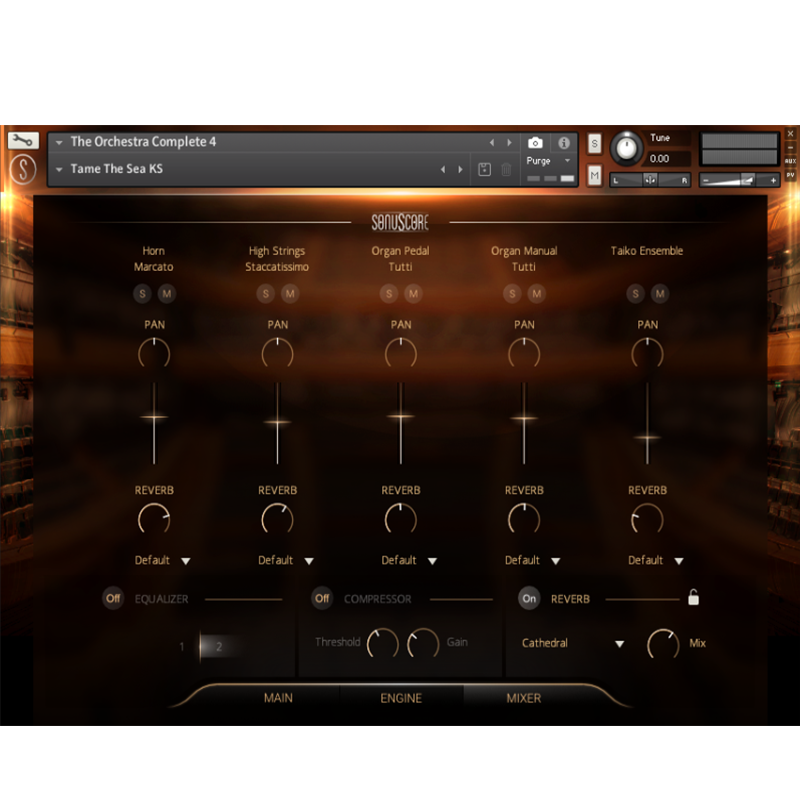Open the info icon in the header

tap(564, 143)
